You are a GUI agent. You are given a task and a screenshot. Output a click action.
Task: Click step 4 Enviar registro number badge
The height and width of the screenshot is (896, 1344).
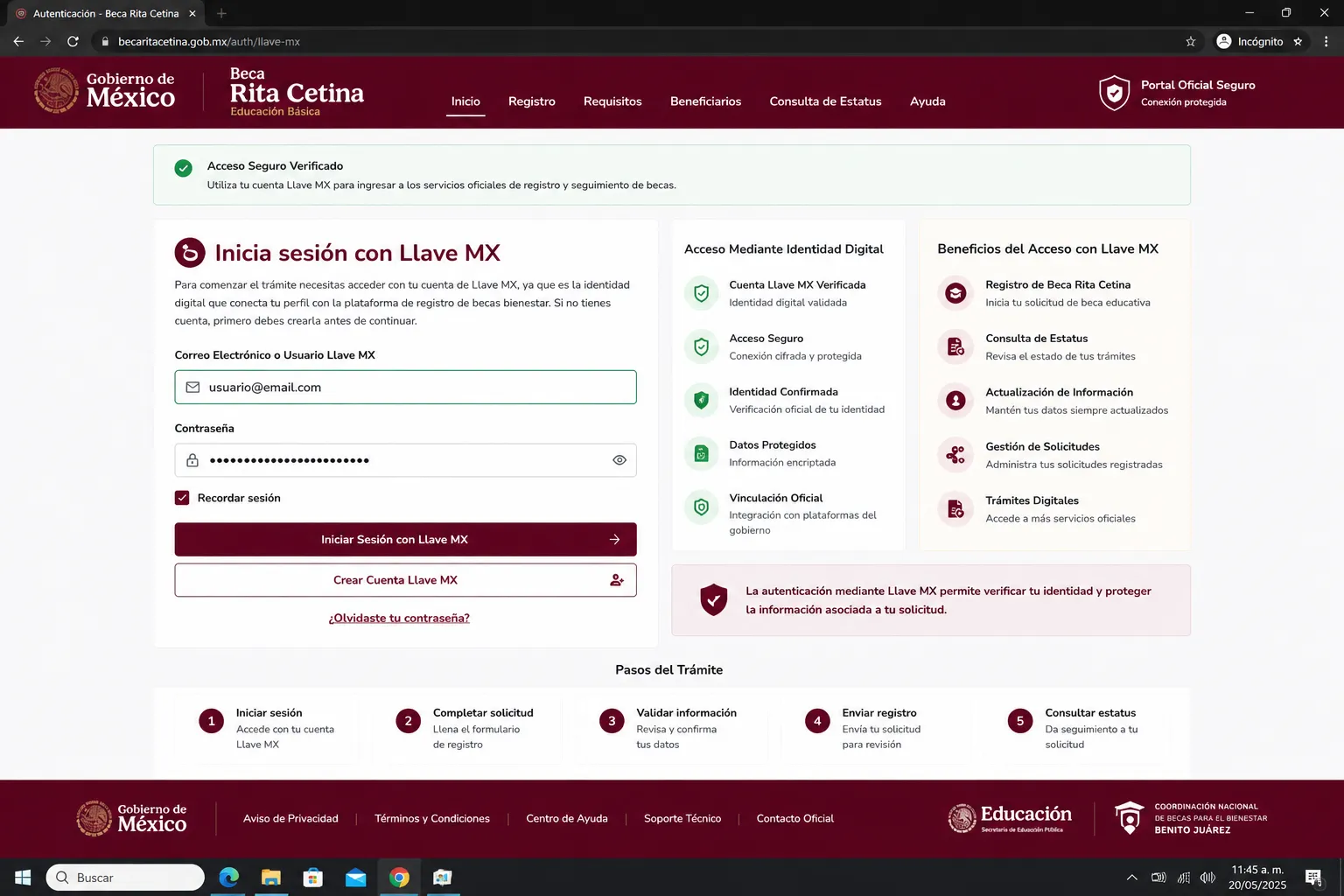[x=817, y=721]
